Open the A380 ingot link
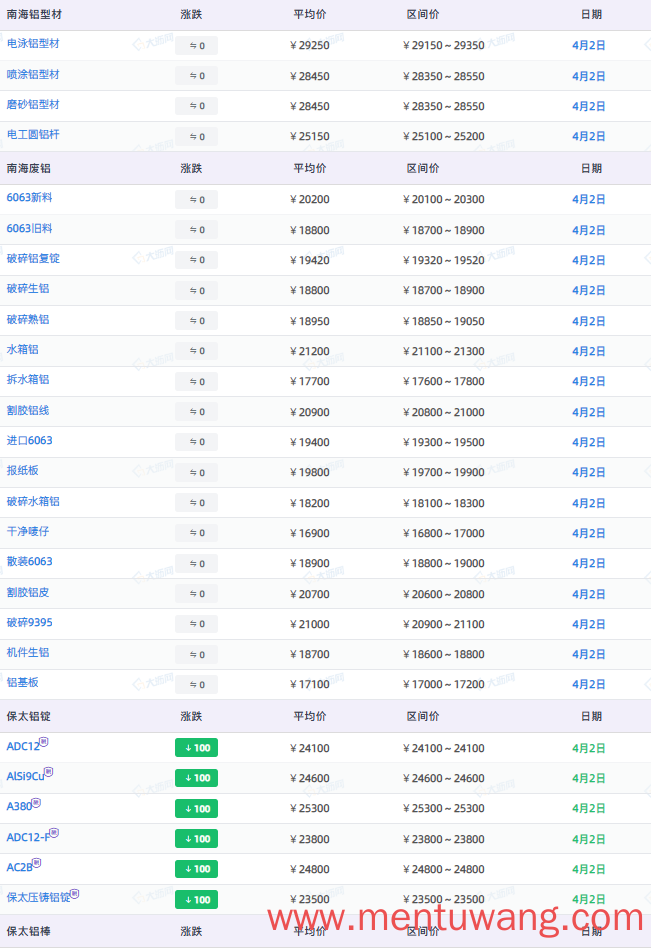 point(19,807)
